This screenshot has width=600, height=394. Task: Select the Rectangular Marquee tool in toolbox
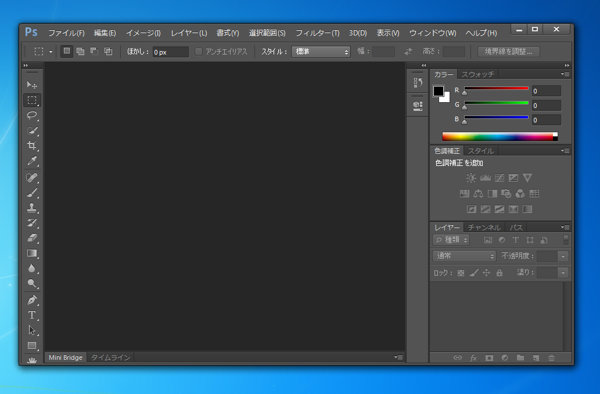[x=32, y=100]
